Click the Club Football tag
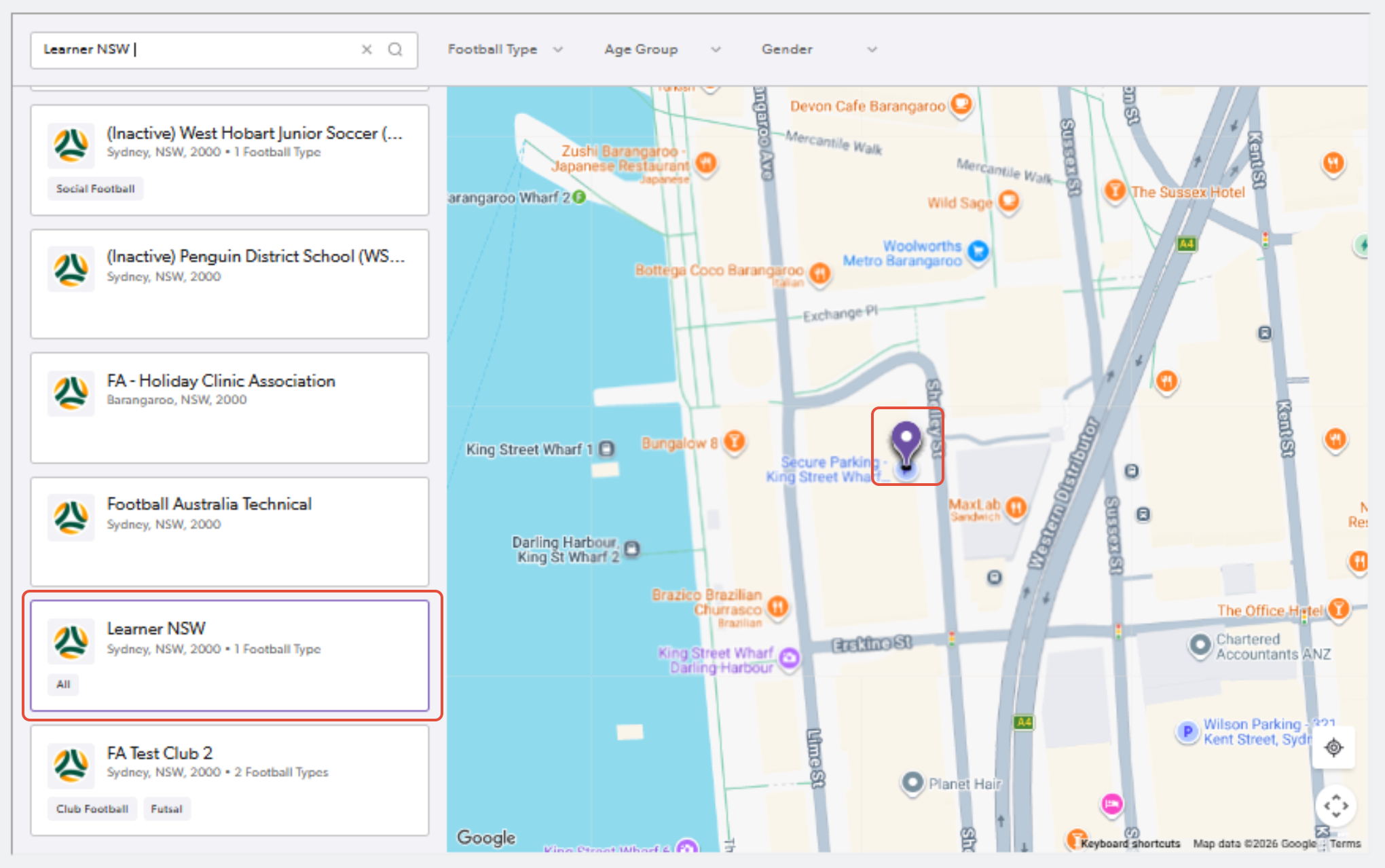Viewport: 1385px width, 868px height. click(x=92, y=809)
